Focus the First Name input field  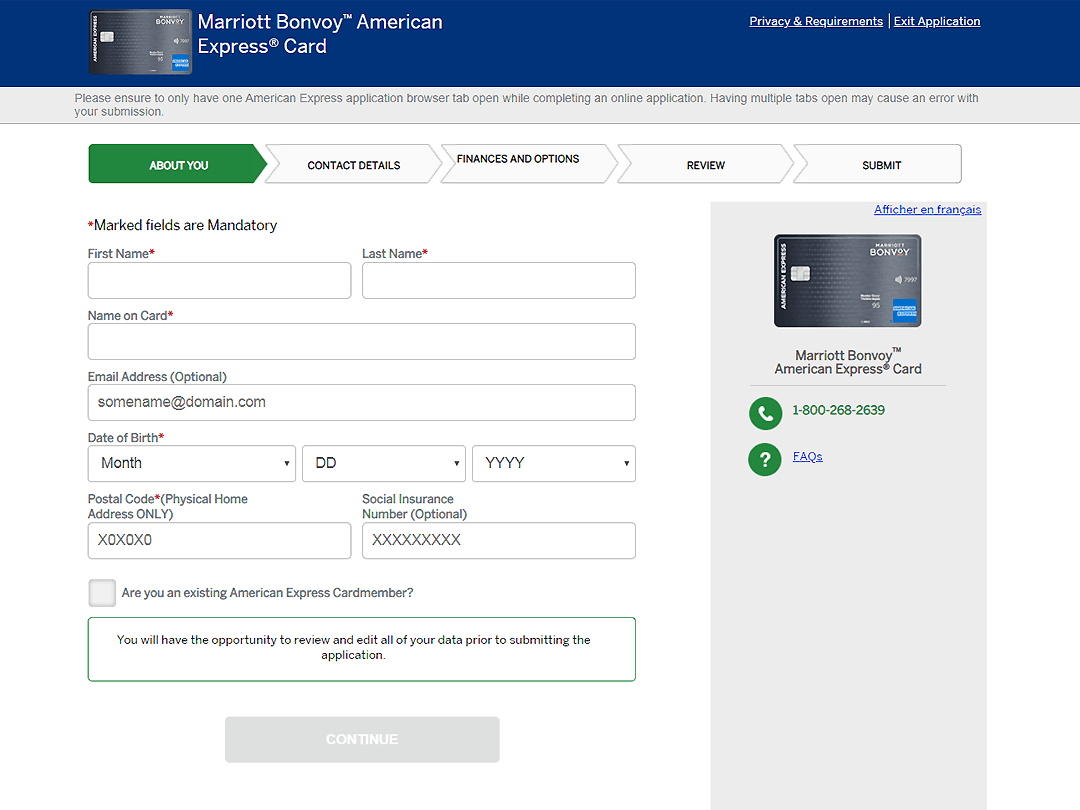click(x=219, y=281)
